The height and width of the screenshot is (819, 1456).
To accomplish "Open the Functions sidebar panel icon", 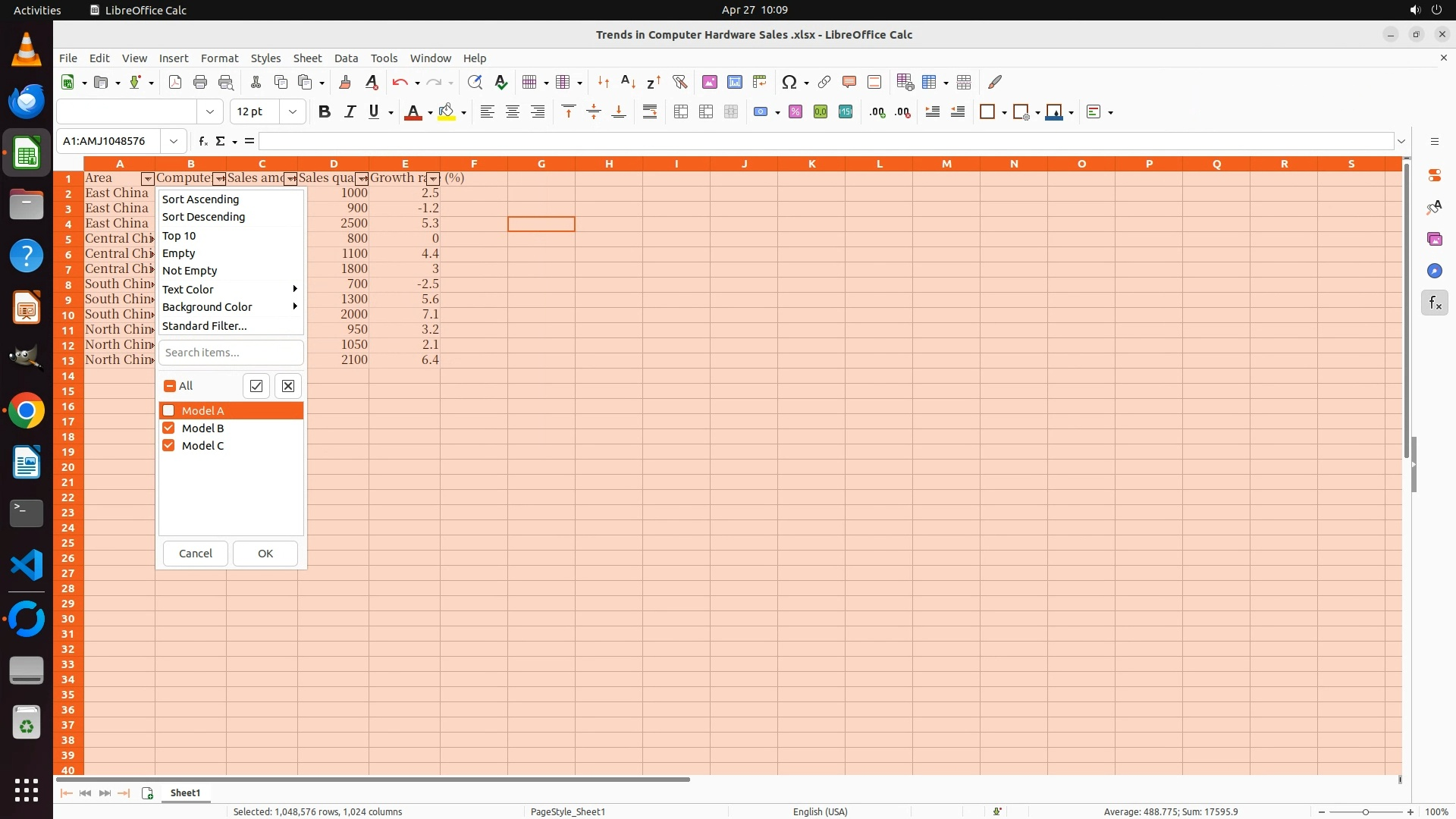I will coord(1434,303).
